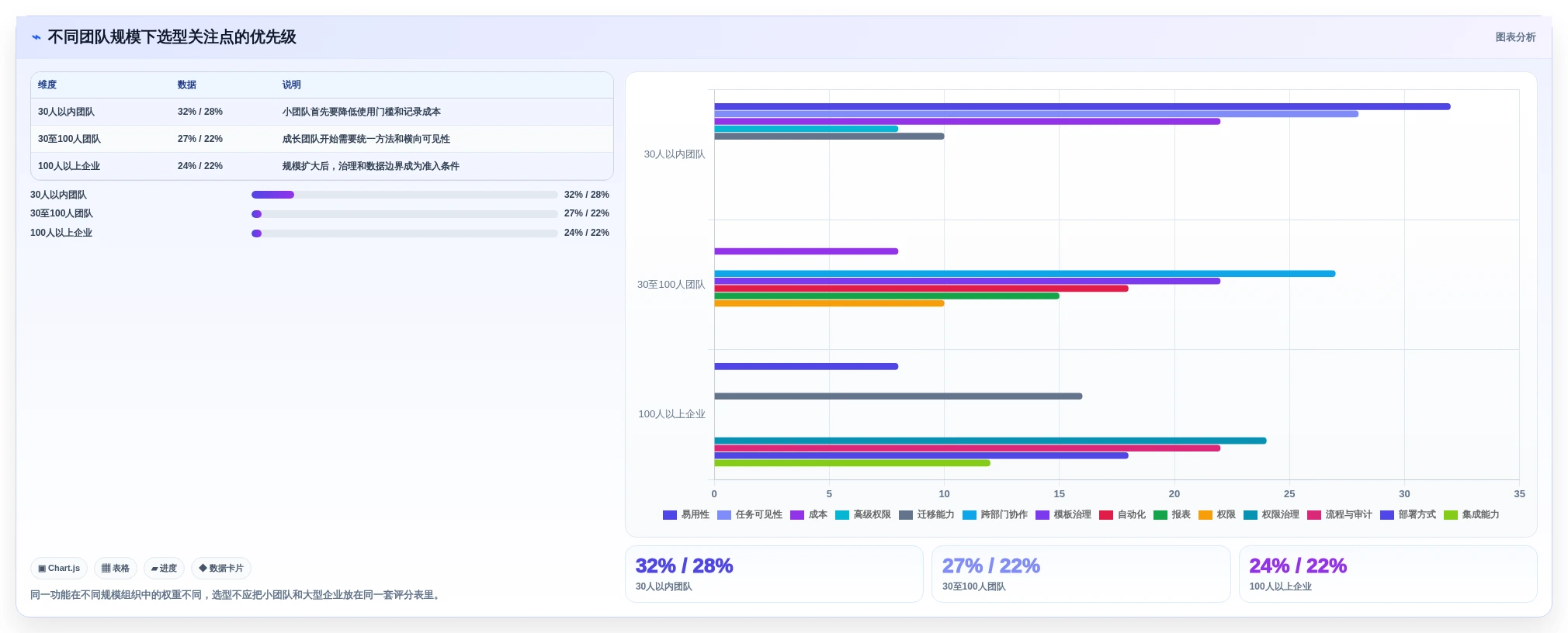Click the lime 集成能力 bar in the chart
The height and width of the screenshot is (633, 1568).
point(852,463)
